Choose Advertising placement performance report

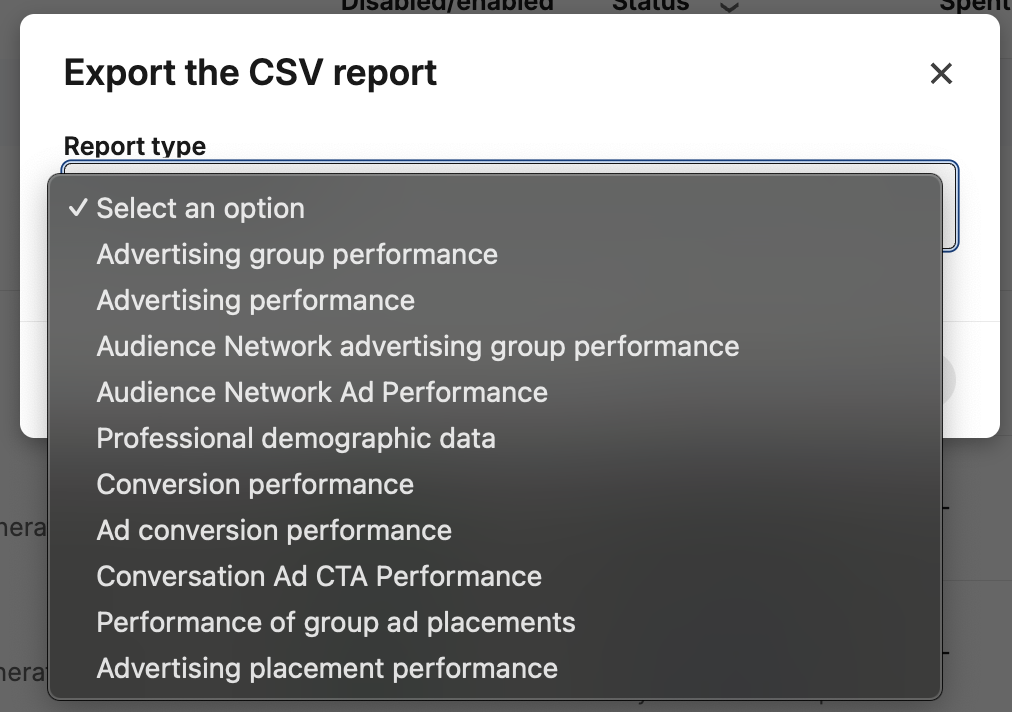point(326,668)
